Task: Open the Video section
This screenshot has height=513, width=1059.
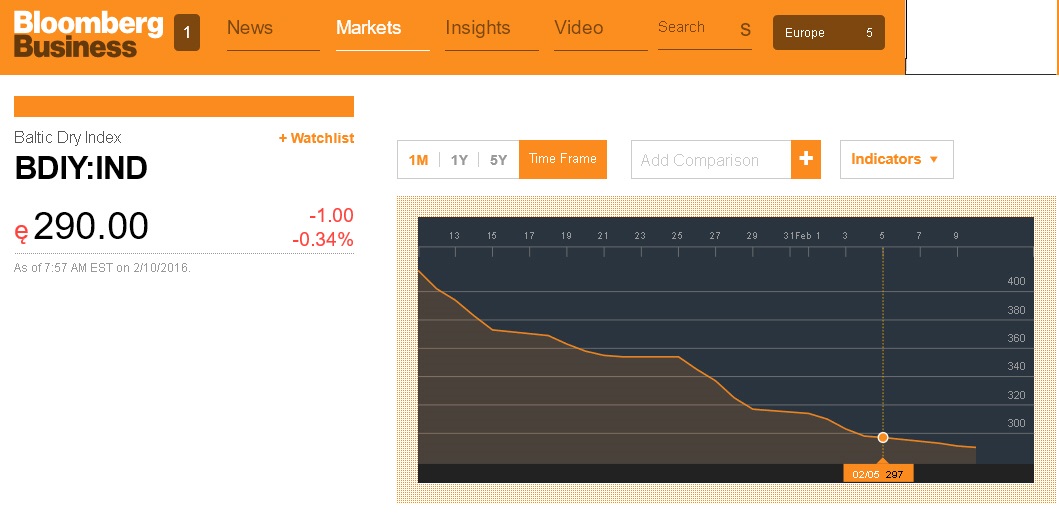Action: [x=579, y=28]
